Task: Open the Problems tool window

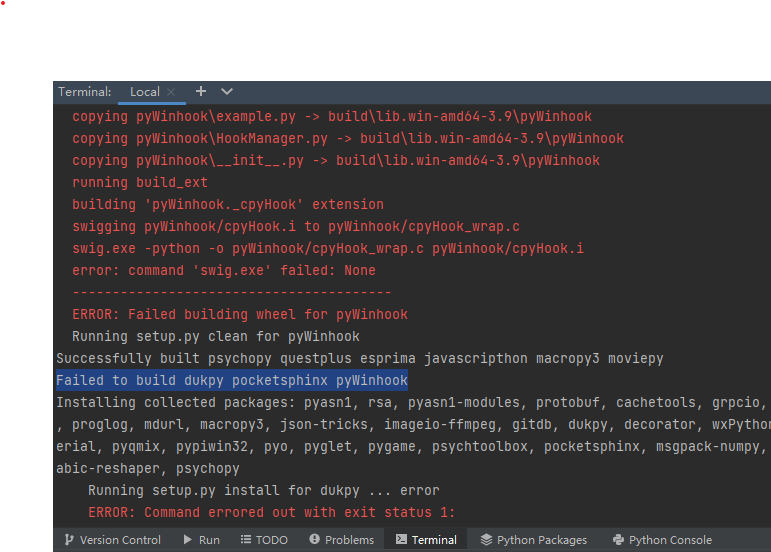Action: tap(342, 540)
